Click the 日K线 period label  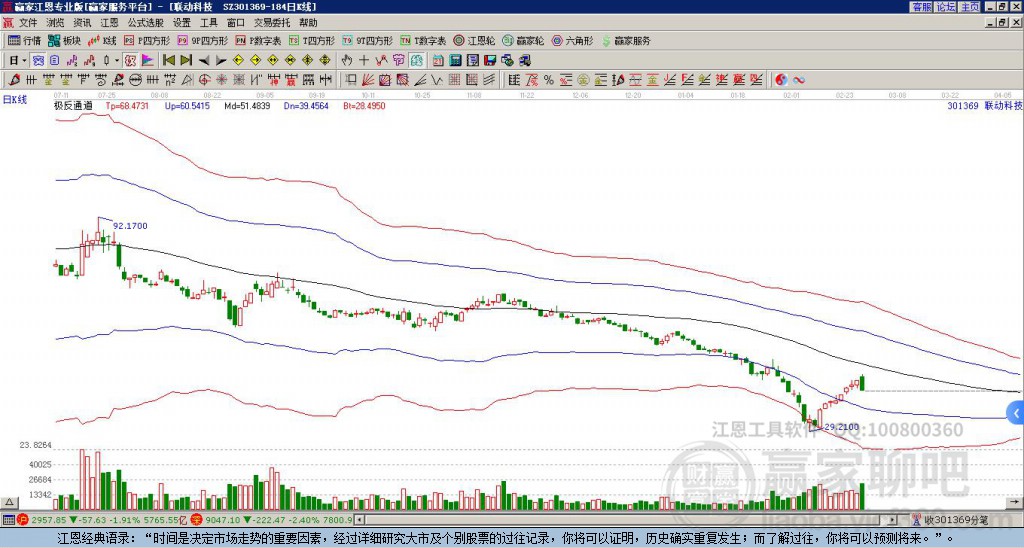coord(15,99)
